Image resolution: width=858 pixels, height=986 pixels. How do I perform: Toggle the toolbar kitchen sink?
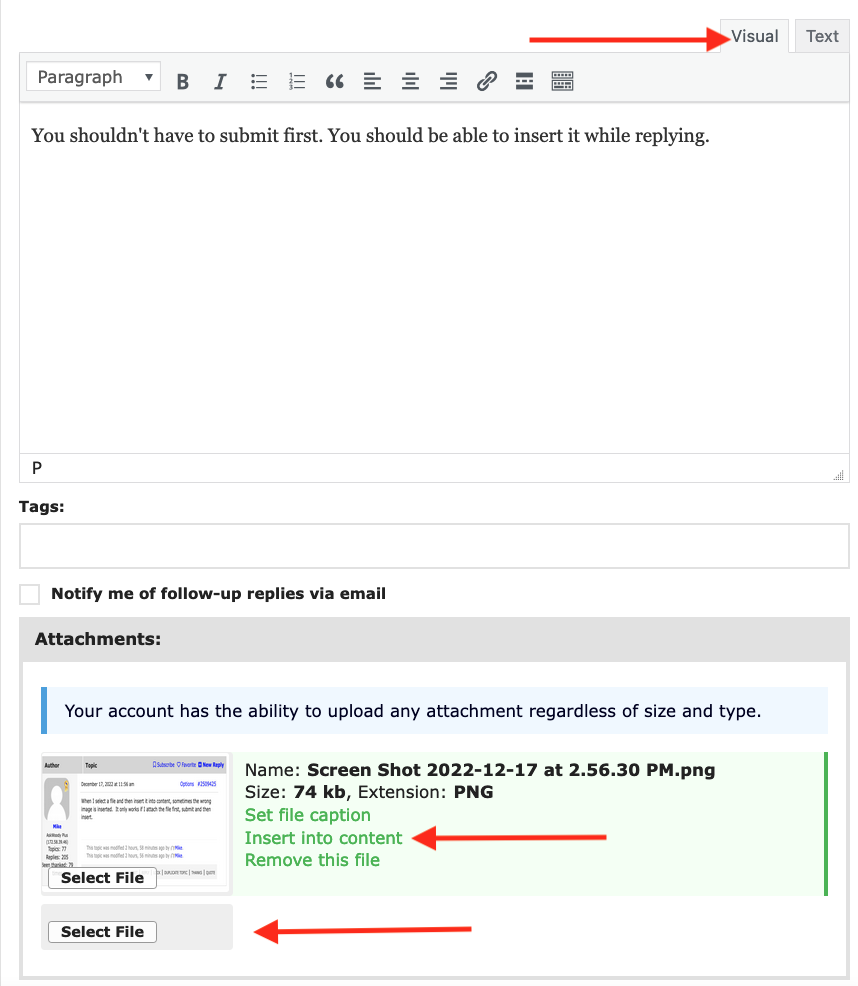(x=563, y=82)
